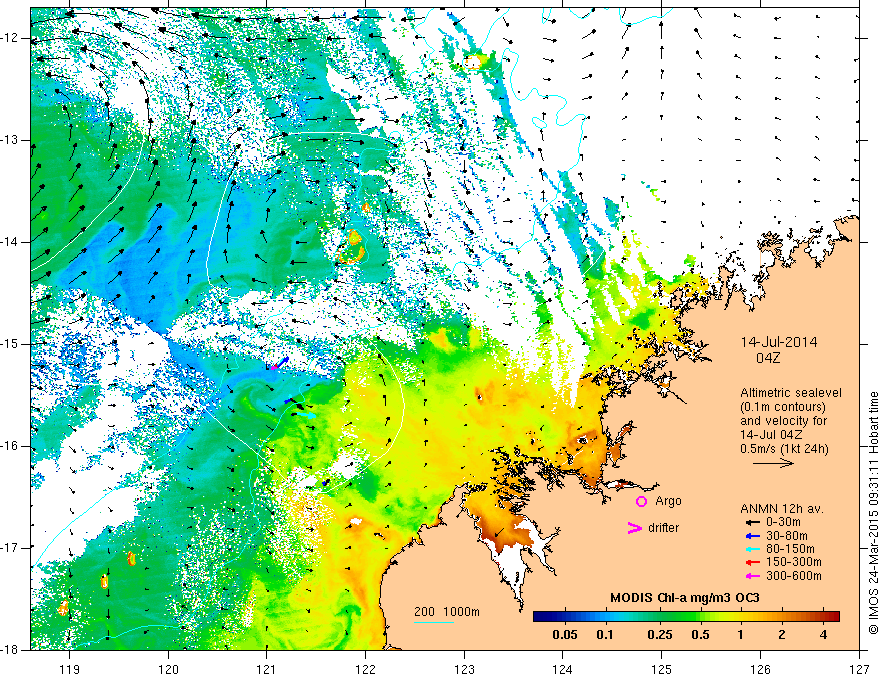The height and width of the screenshot is (680, 880).
Task: Click the -12 latitude axis label
Action: [x=11, y=38]
